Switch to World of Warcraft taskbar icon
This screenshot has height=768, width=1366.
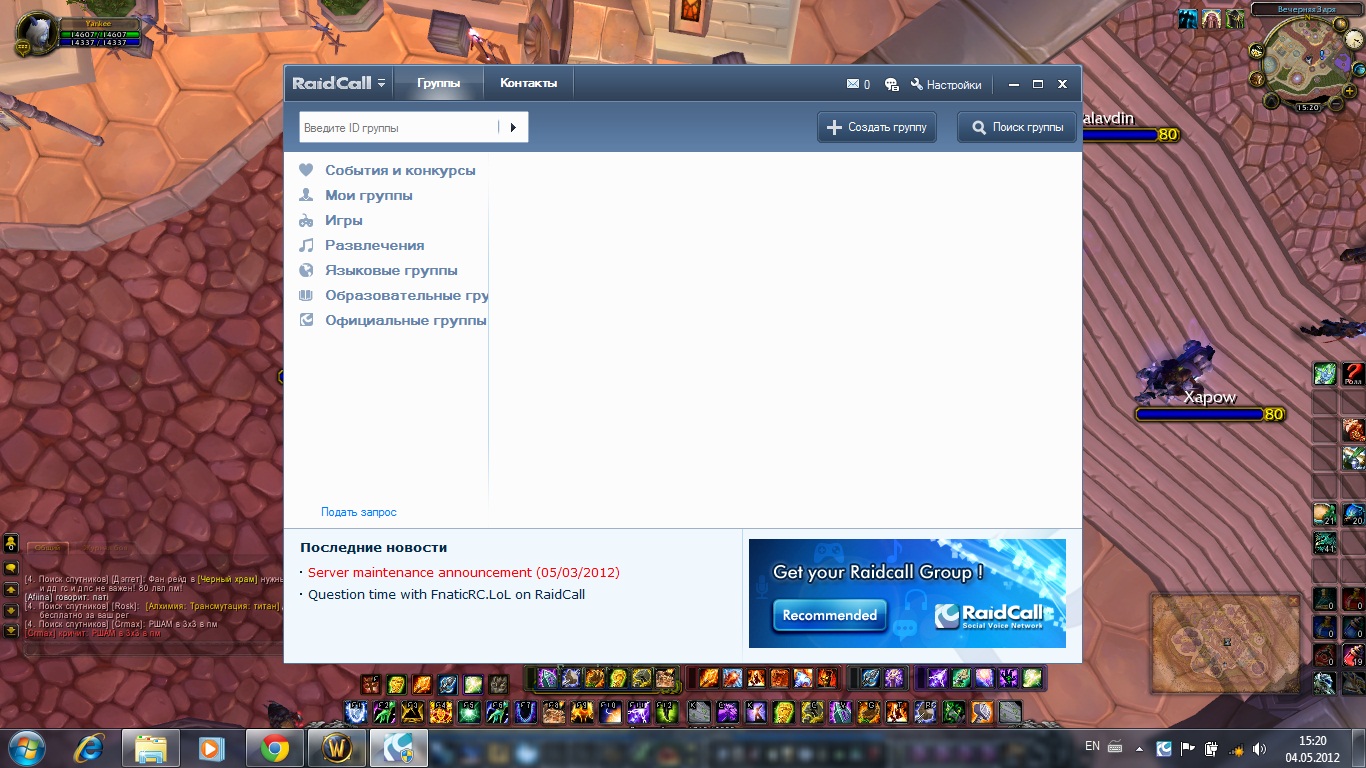point(336,748)
